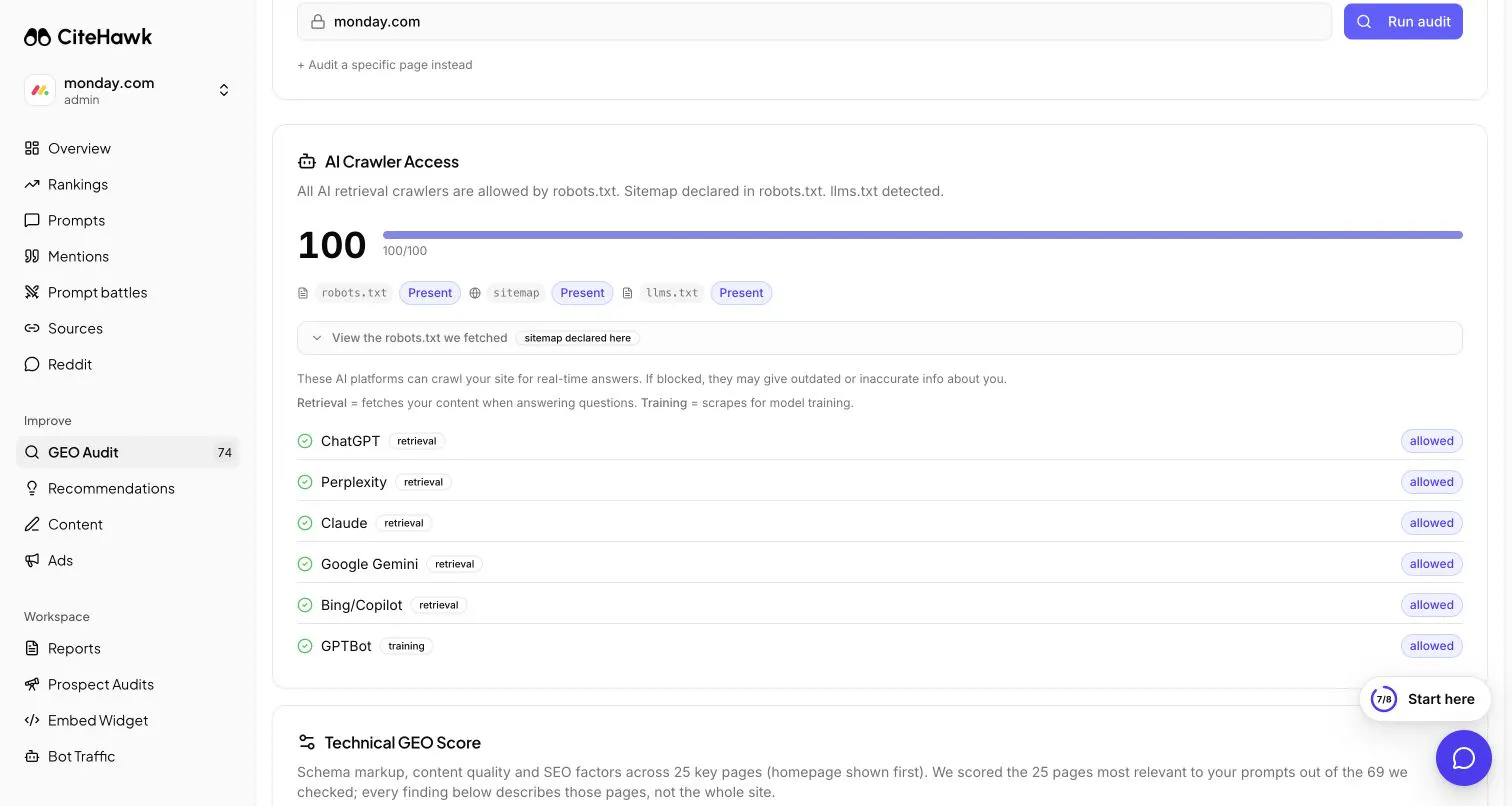1512x806 pixels.
Task: Click the ChatGPT green check icon
Action: click(x=305, y=441)
